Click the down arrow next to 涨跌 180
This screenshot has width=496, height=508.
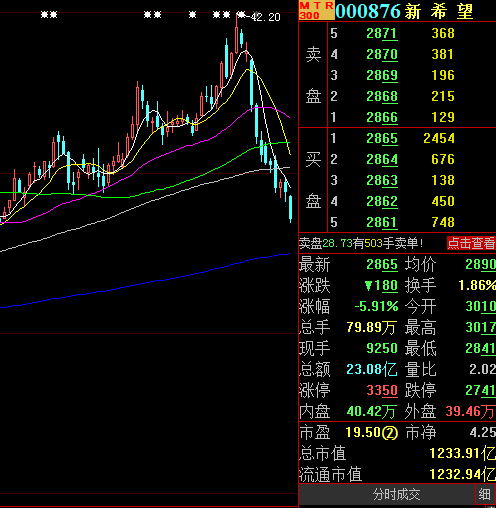368,286
